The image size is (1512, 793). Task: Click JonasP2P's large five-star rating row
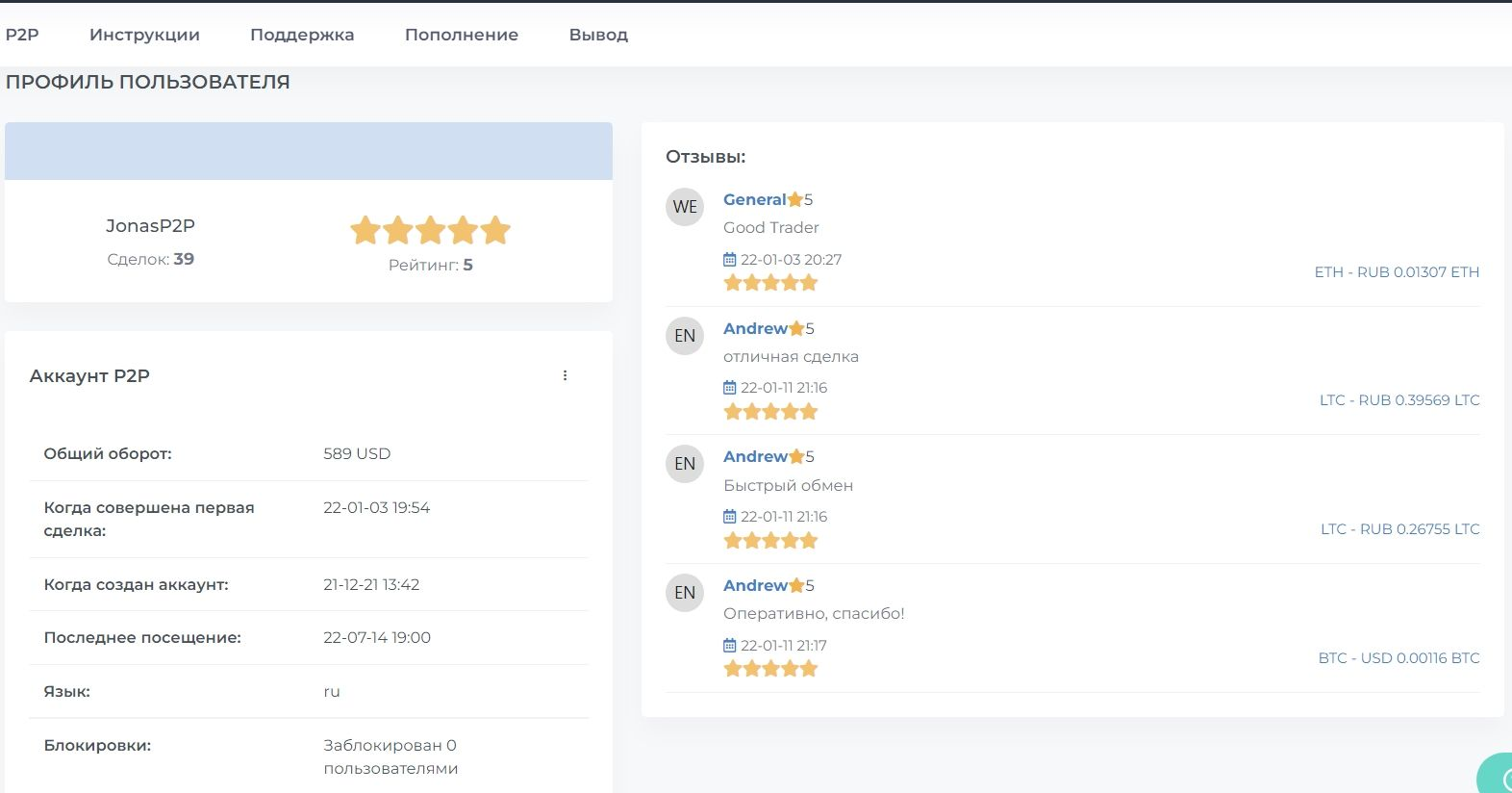[430, 230]
